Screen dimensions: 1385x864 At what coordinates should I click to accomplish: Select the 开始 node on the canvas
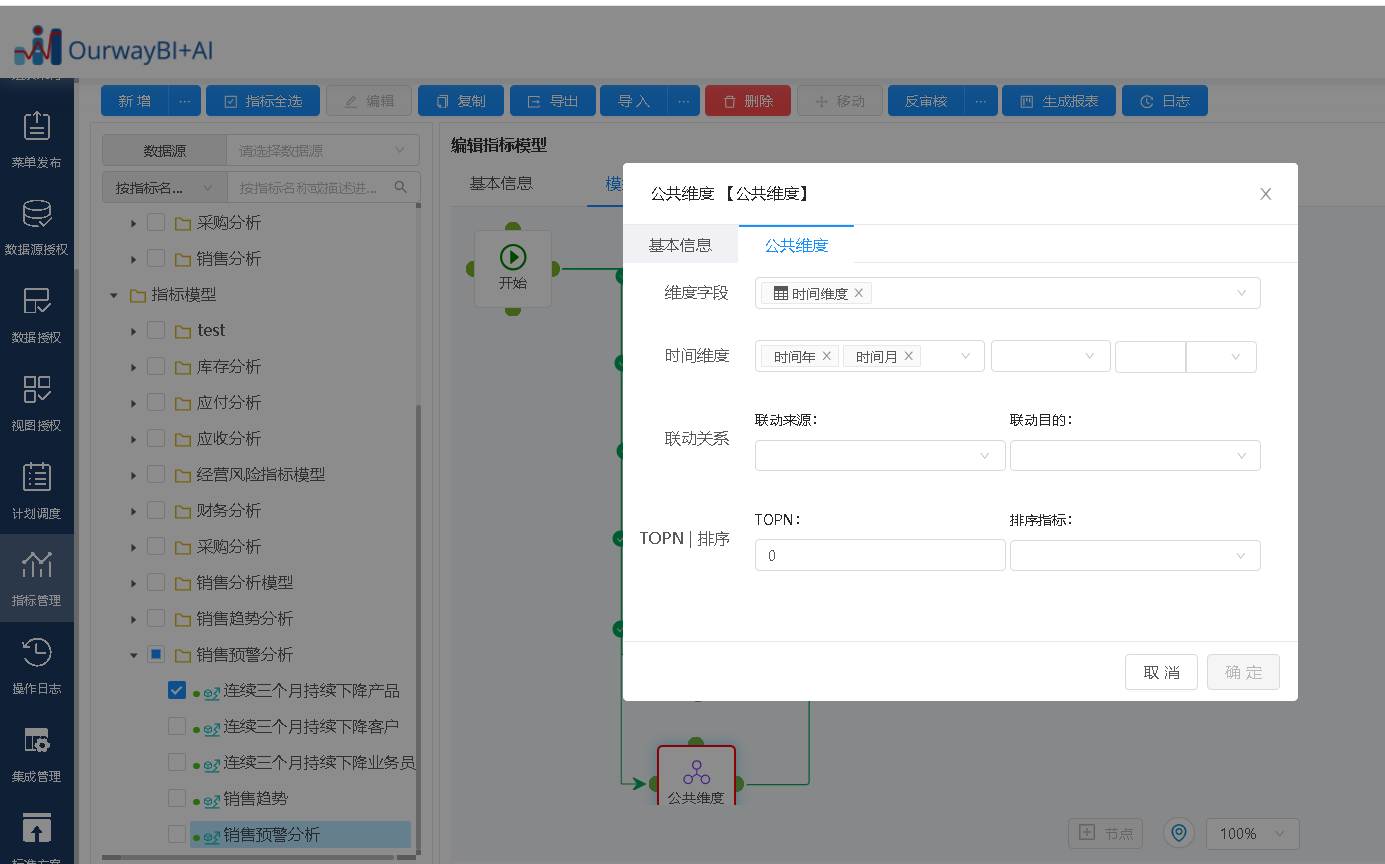click(513, 269)
